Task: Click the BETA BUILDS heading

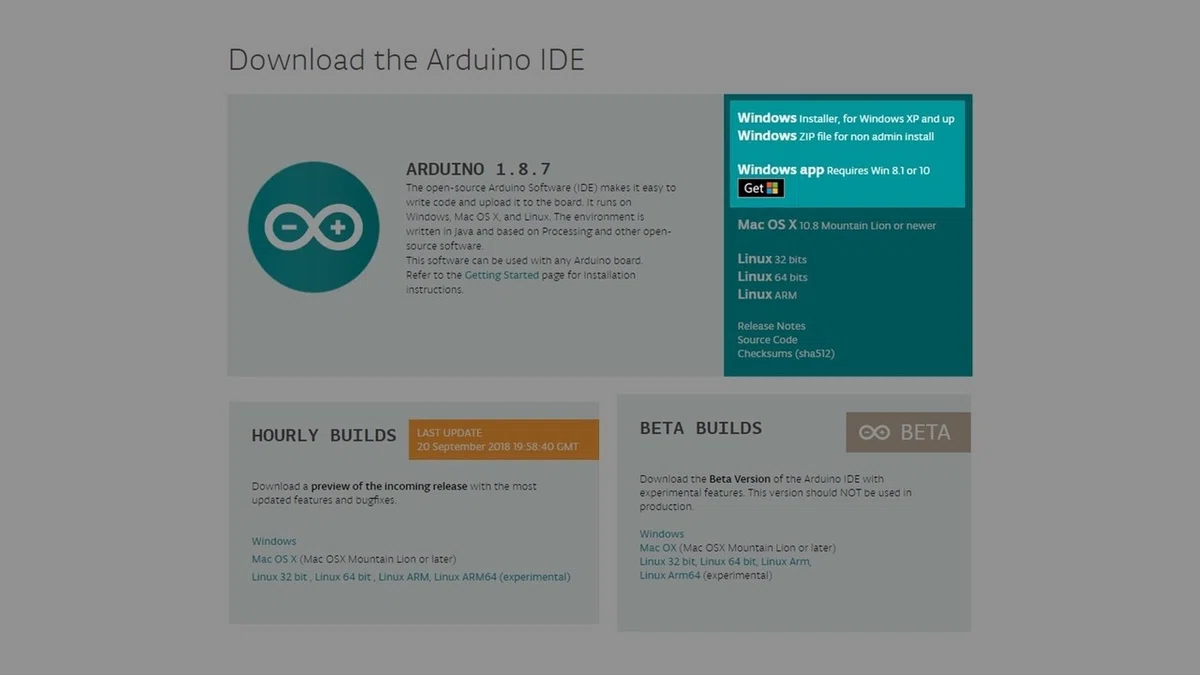Action: click(701, 428)
